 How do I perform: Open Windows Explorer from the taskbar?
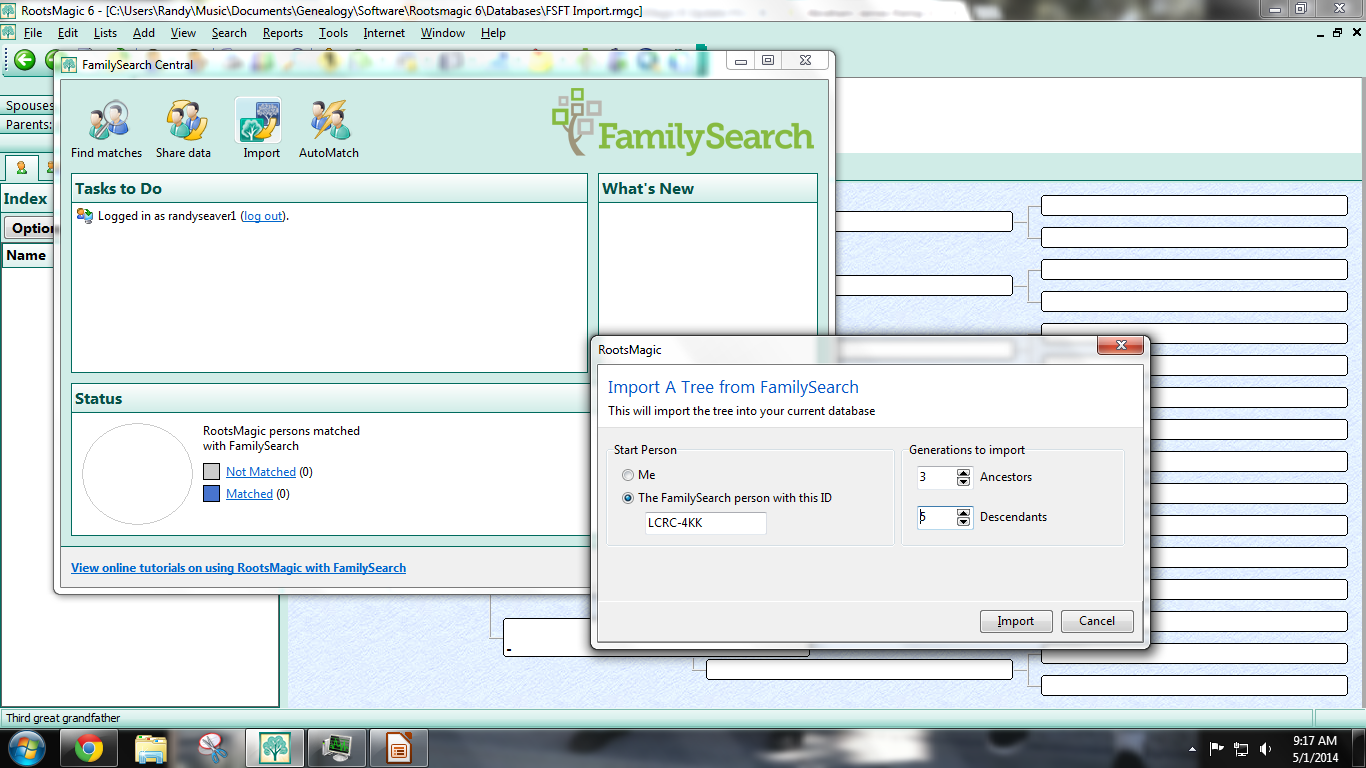tap(151, 748)
